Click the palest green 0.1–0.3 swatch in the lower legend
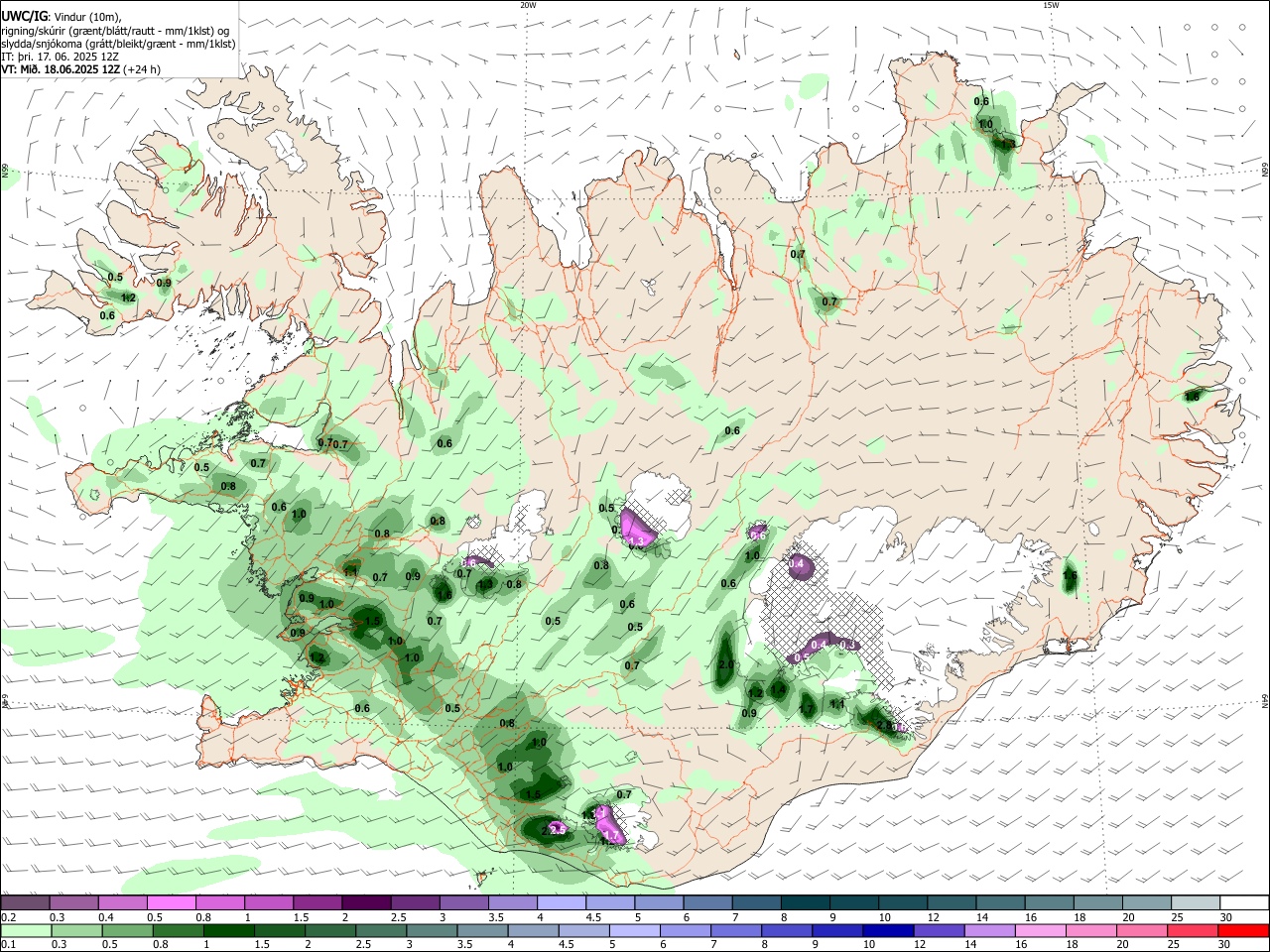The height and width of the screenshot is (952, 1270). point(26,931)
